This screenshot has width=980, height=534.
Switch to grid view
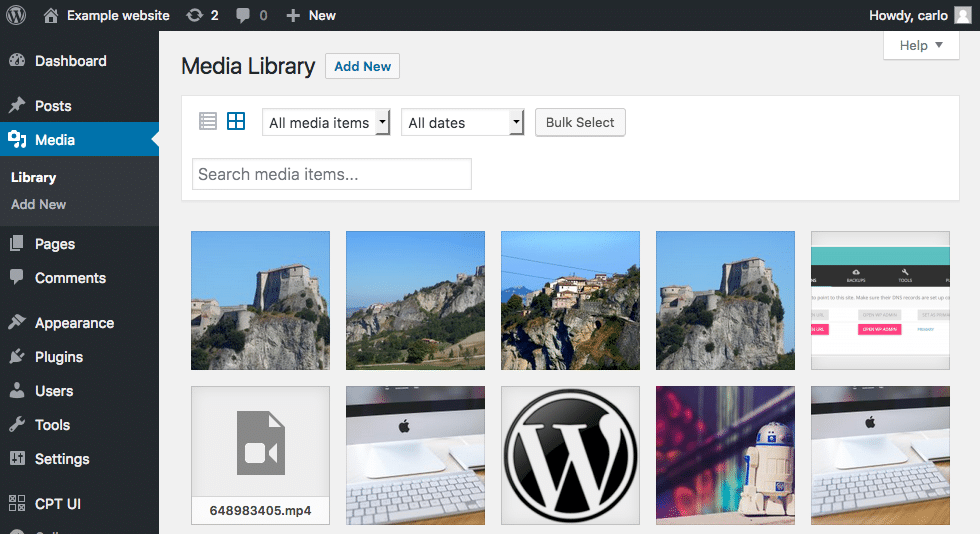tap(236, 121)
